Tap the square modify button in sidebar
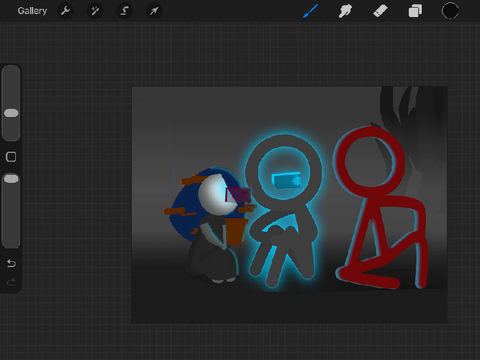 (x=11, y=157)
